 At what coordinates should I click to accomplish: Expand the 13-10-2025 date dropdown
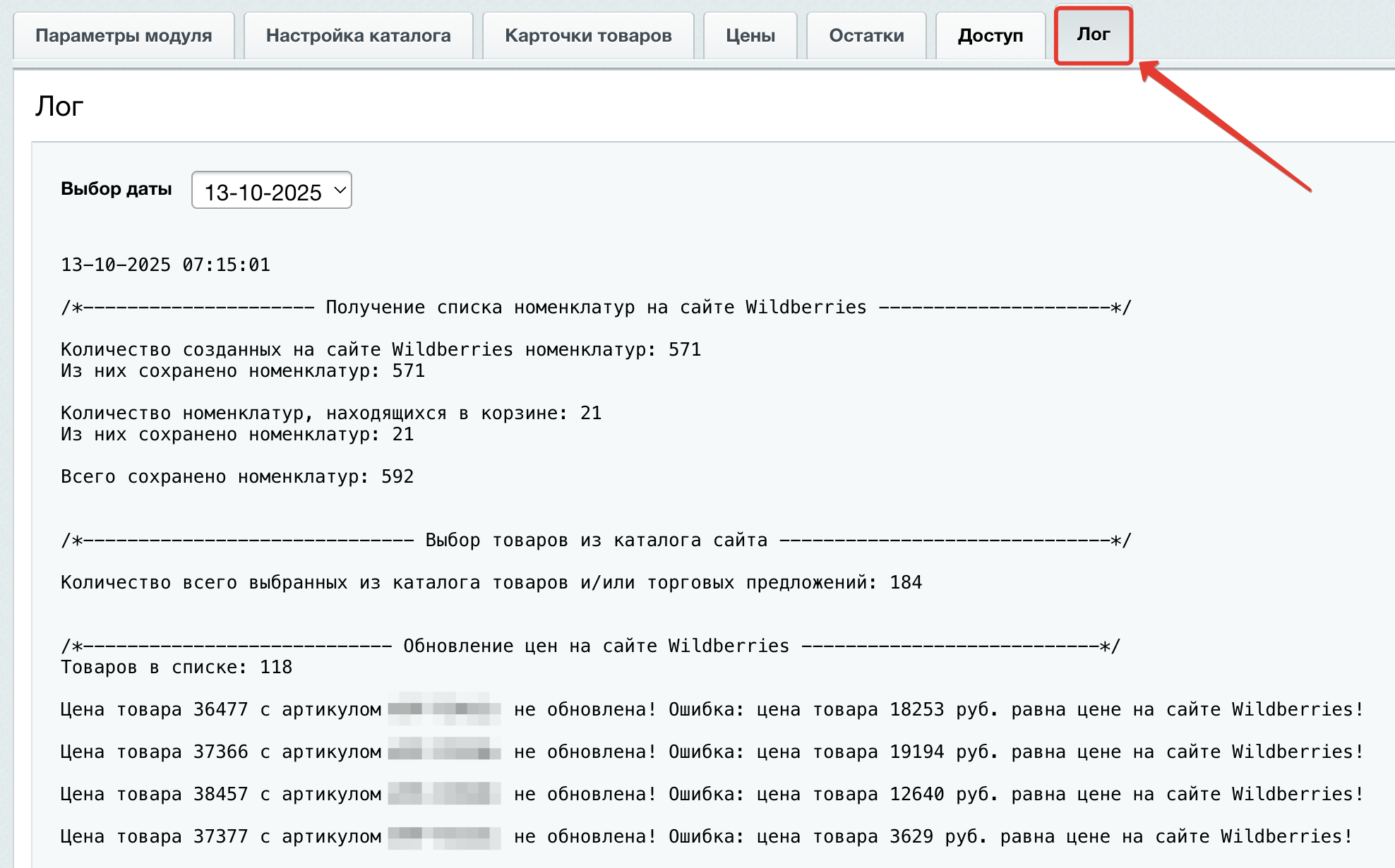(x=272, y=191)
